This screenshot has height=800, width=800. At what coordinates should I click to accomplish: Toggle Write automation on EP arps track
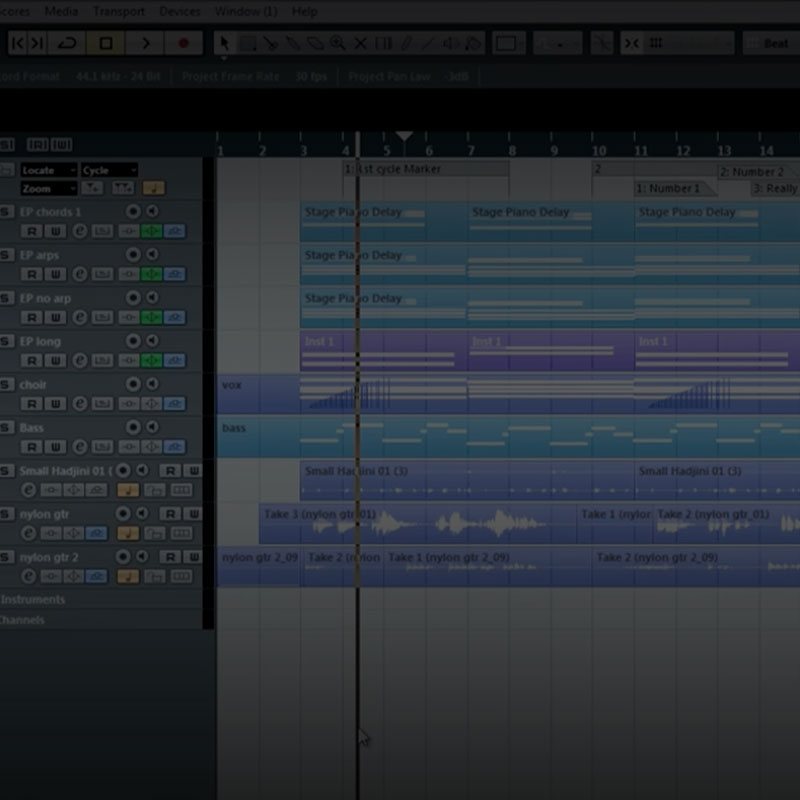coord(55,274)
